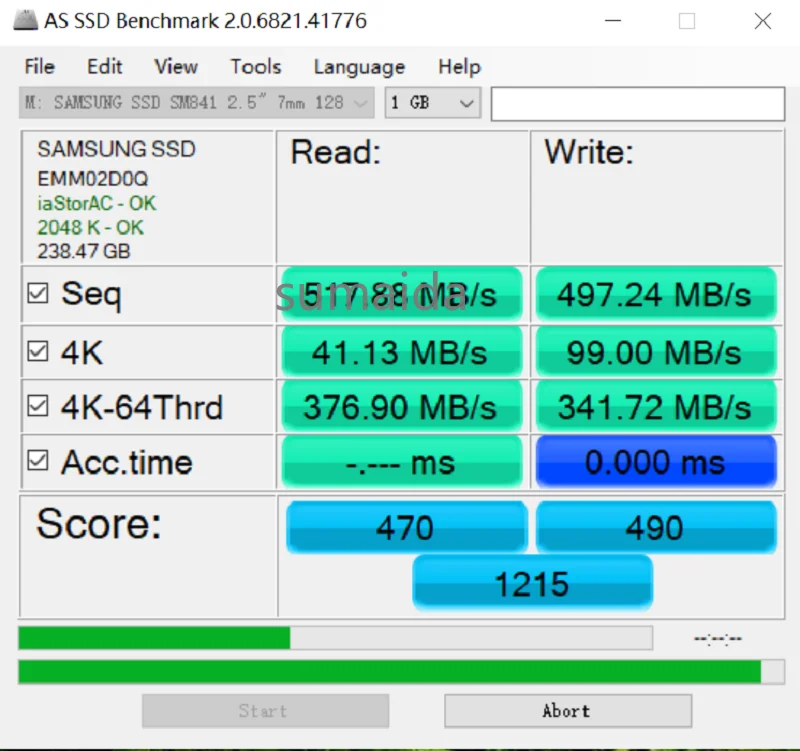Click the nearly full lower progress bar
The width and height of the screenshot is (800, 751).
(x=401, y=671)
